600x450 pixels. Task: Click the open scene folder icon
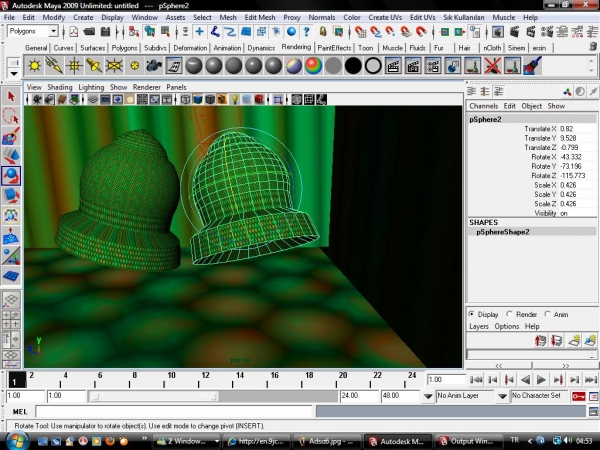pyautogui.click(x=90, y=31)
